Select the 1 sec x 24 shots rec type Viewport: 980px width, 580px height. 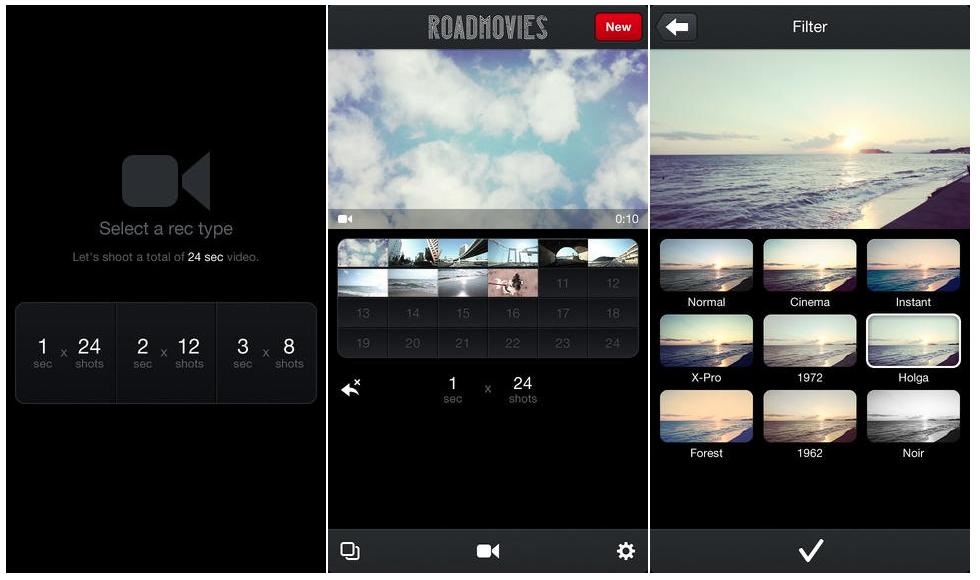click(x=66, y=352)
